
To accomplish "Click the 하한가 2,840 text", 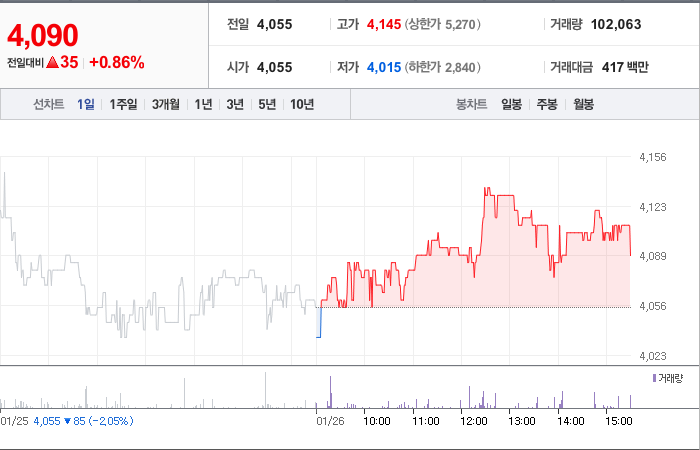I will [x=443, y=67].
